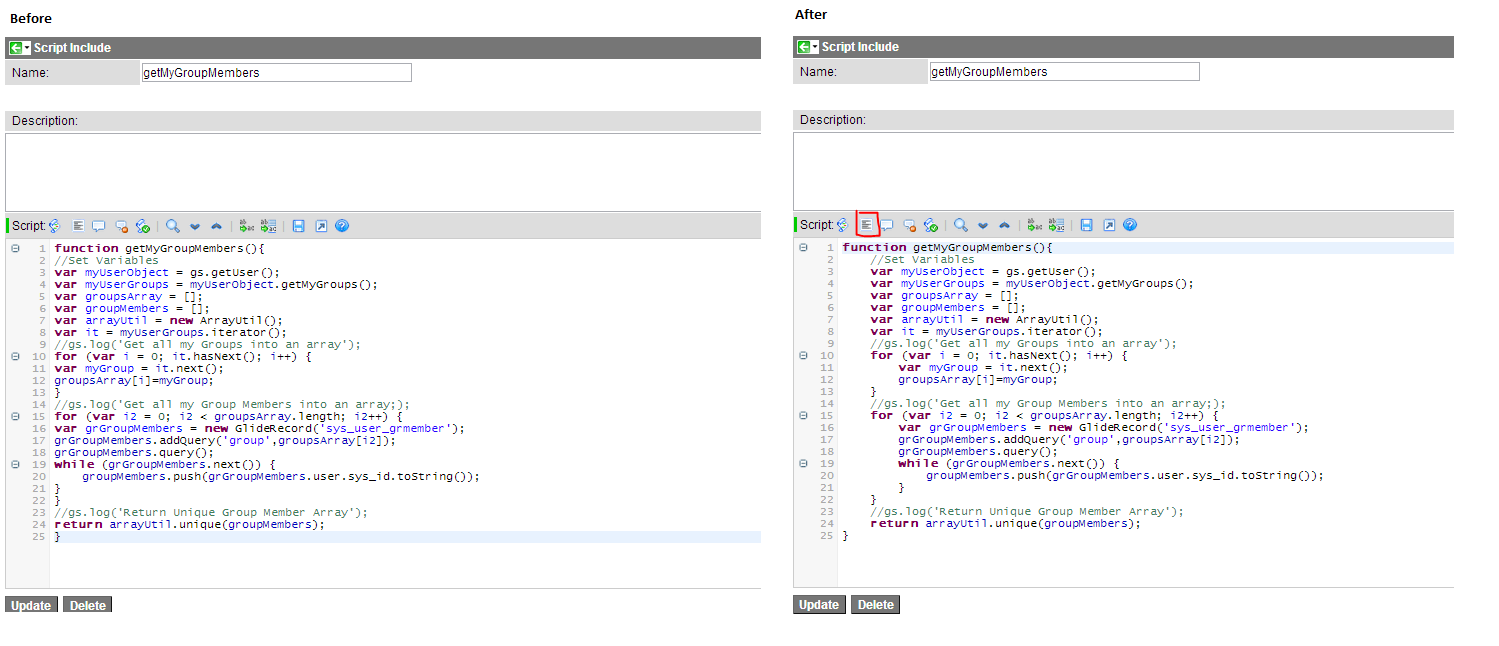1499x646 pixels.
Task: Run syntax check icon in After panel
Action: click(931, 225)
